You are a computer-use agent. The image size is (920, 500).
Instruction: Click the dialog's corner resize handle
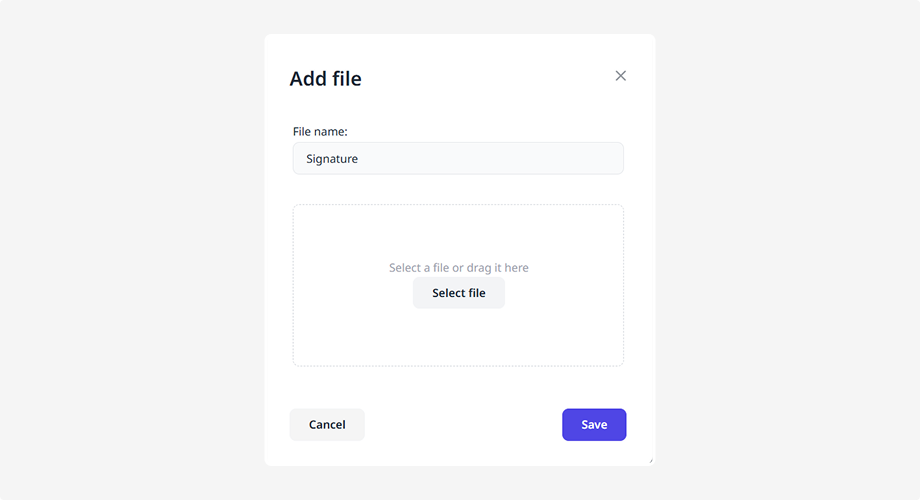click(651, 461)
